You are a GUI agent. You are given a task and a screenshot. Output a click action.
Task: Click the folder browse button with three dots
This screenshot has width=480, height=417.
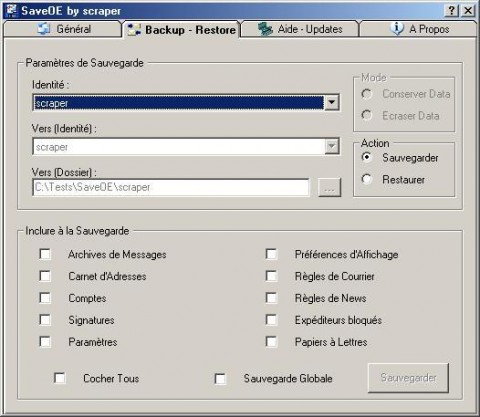pos(329,187)
